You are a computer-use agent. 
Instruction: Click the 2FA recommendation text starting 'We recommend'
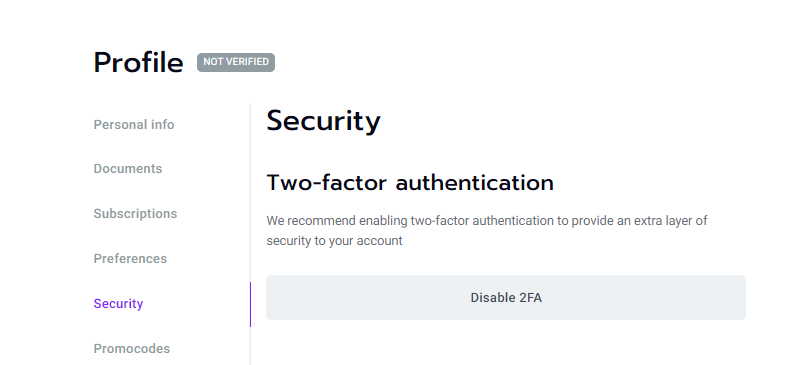pos(487,231)
